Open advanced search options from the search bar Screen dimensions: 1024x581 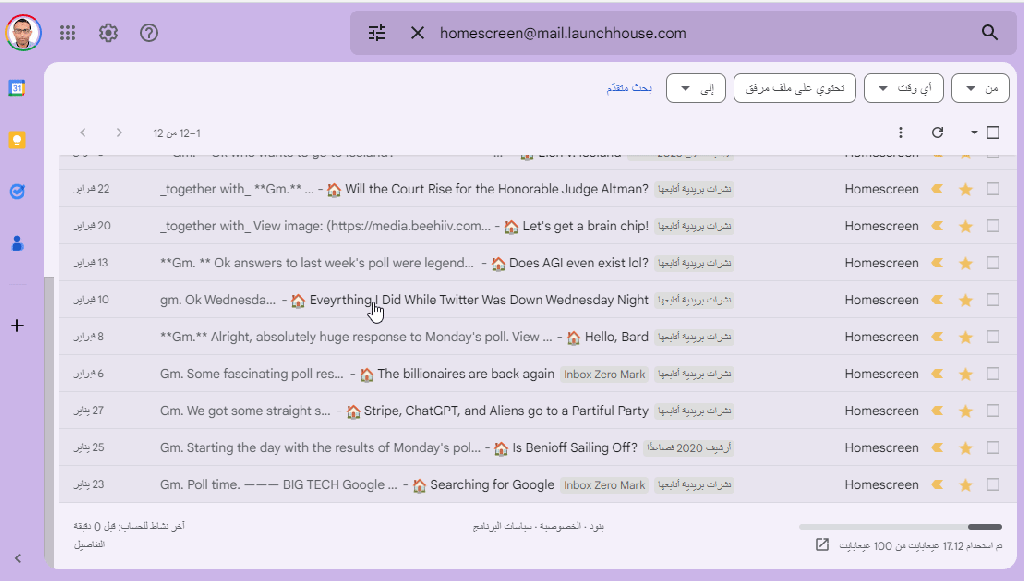[x=375, y=32]
